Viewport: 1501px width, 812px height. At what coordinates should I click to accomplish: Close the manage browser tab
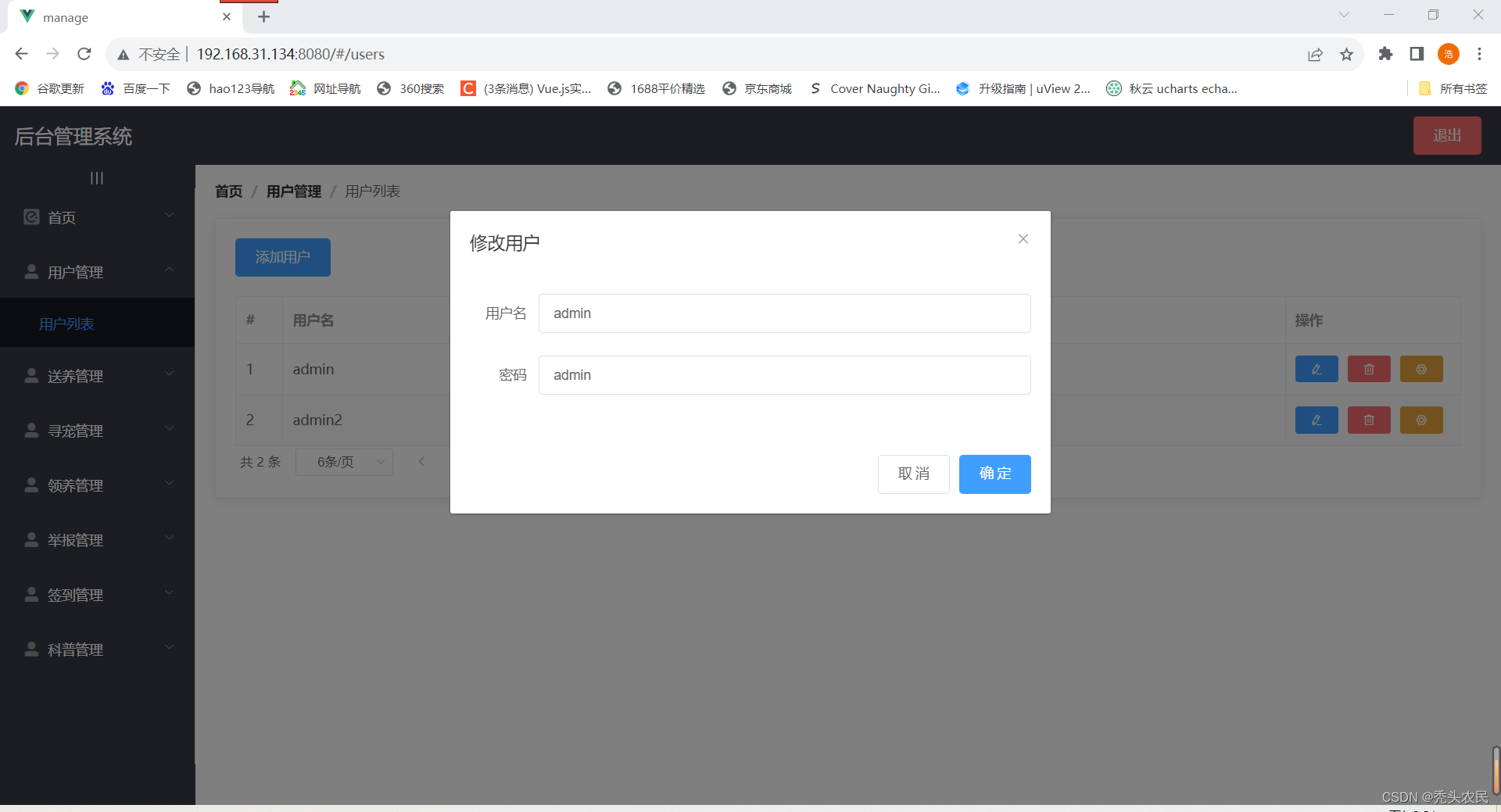click(227, 16)
